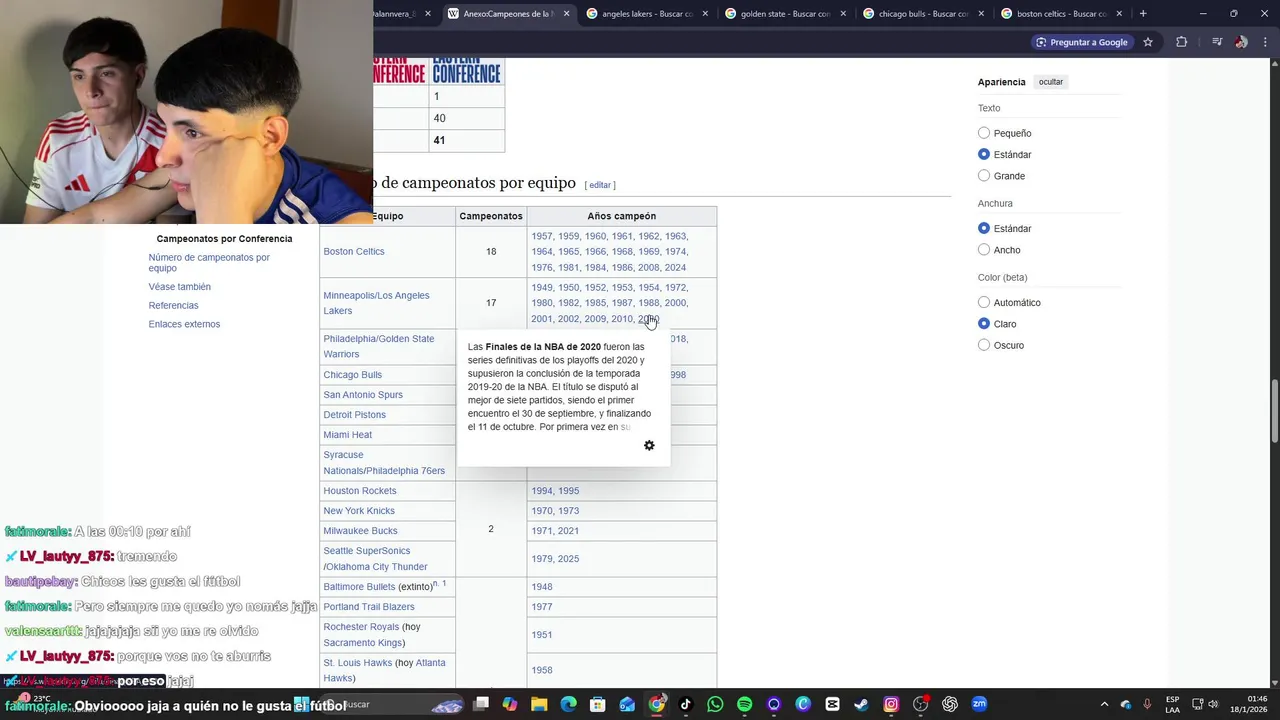Choose Oscuro color mode
1280x720 pixels.
coord(984,345)
